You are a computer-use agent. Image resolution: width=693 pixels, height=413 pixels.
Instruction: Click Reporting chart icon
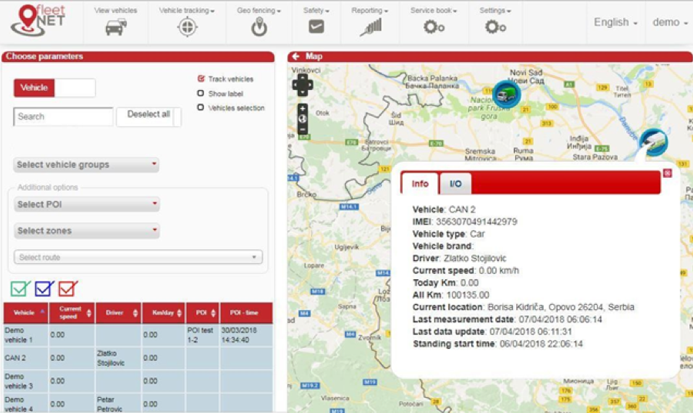coord(371,27)
